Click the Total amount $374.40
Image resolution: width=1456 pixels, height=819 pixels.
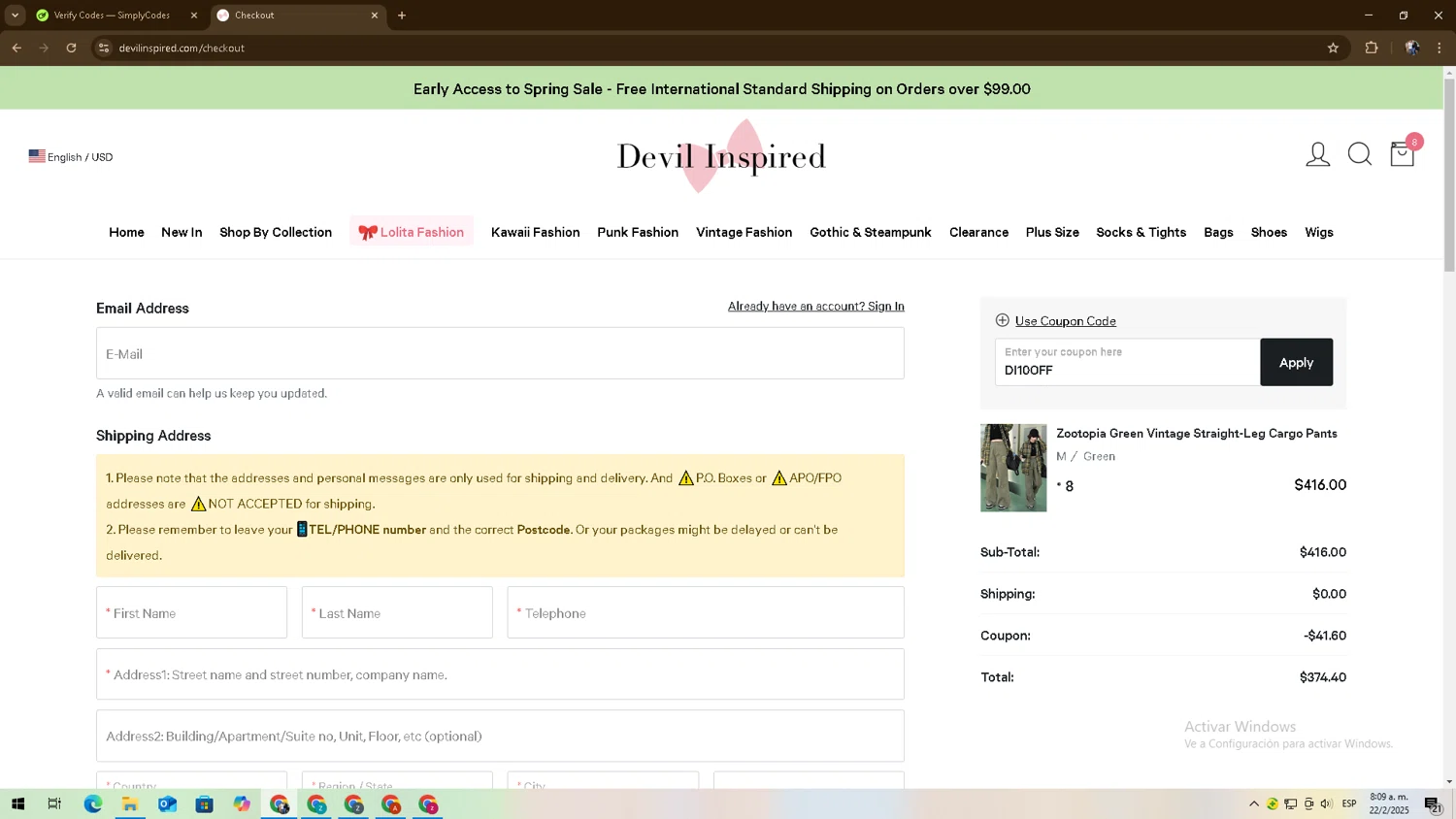1322,677
